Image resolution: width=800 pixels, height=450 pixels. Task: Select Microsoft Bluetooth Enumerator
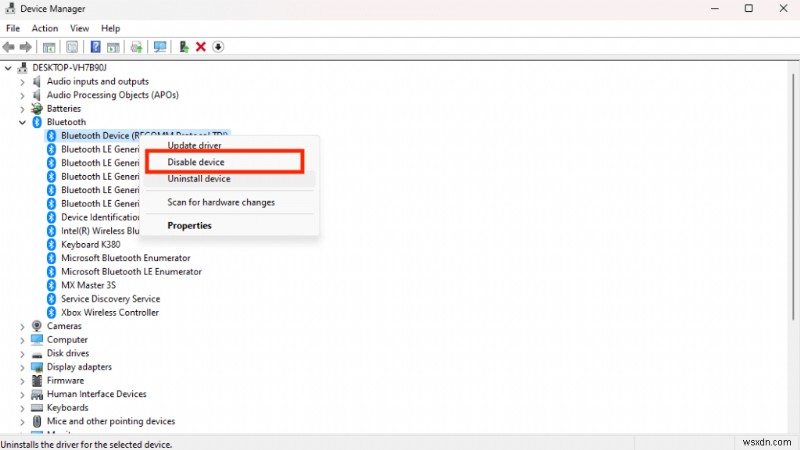pyautogui.click(x=126, y=258)
